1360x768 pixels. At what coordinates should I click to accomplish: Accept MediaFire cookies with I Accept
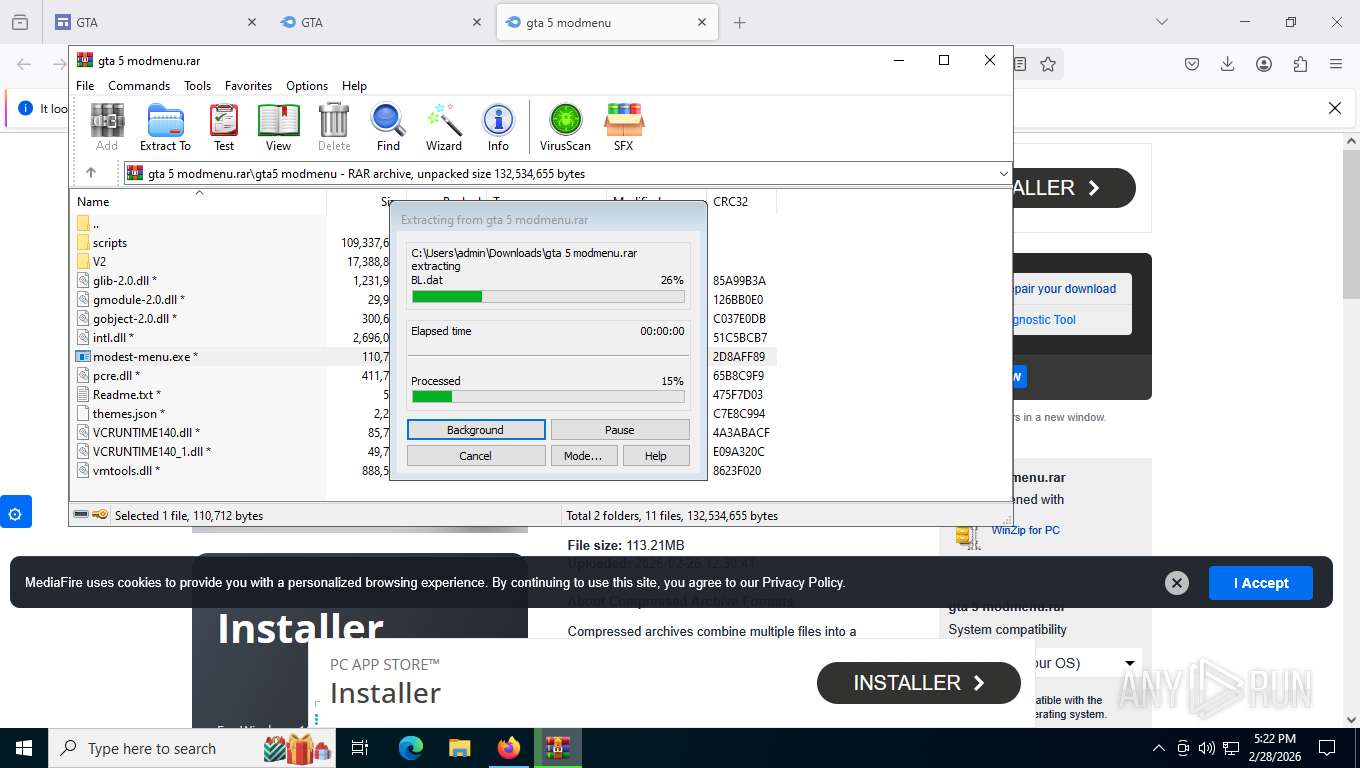1260,583
